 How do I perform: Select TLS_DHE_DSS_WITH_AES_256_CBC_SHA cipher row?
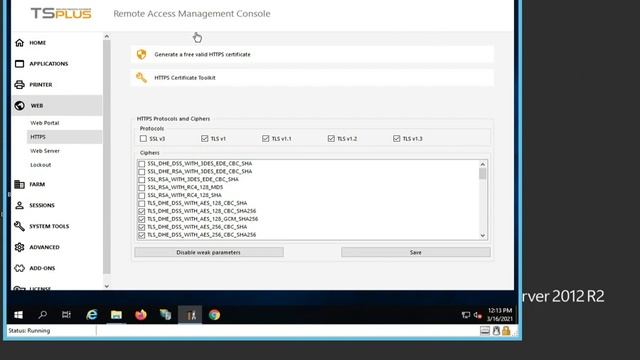pyautogui.click(x=197, y=227)
